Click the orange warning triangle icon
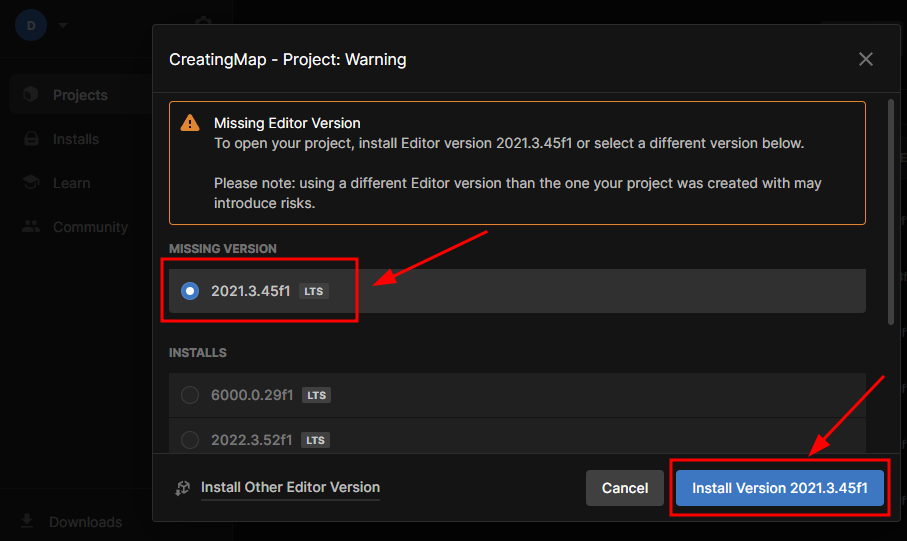907x541 pixels. click(189, 124)
